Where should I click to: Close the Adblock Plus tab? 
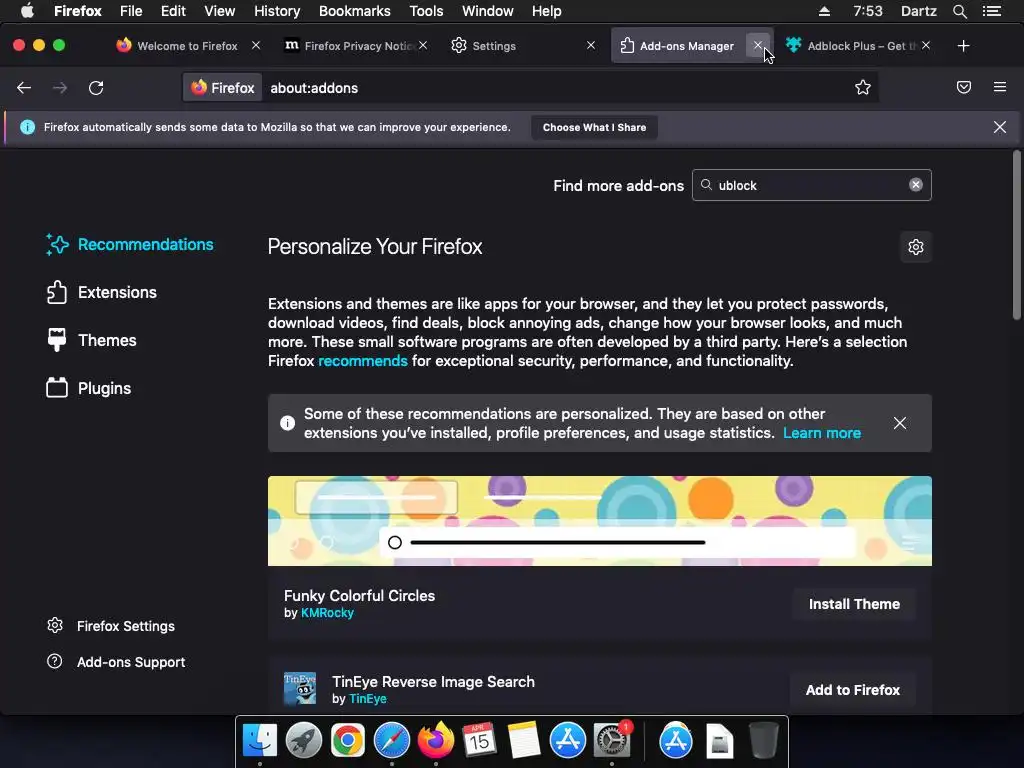pos(926,45)
